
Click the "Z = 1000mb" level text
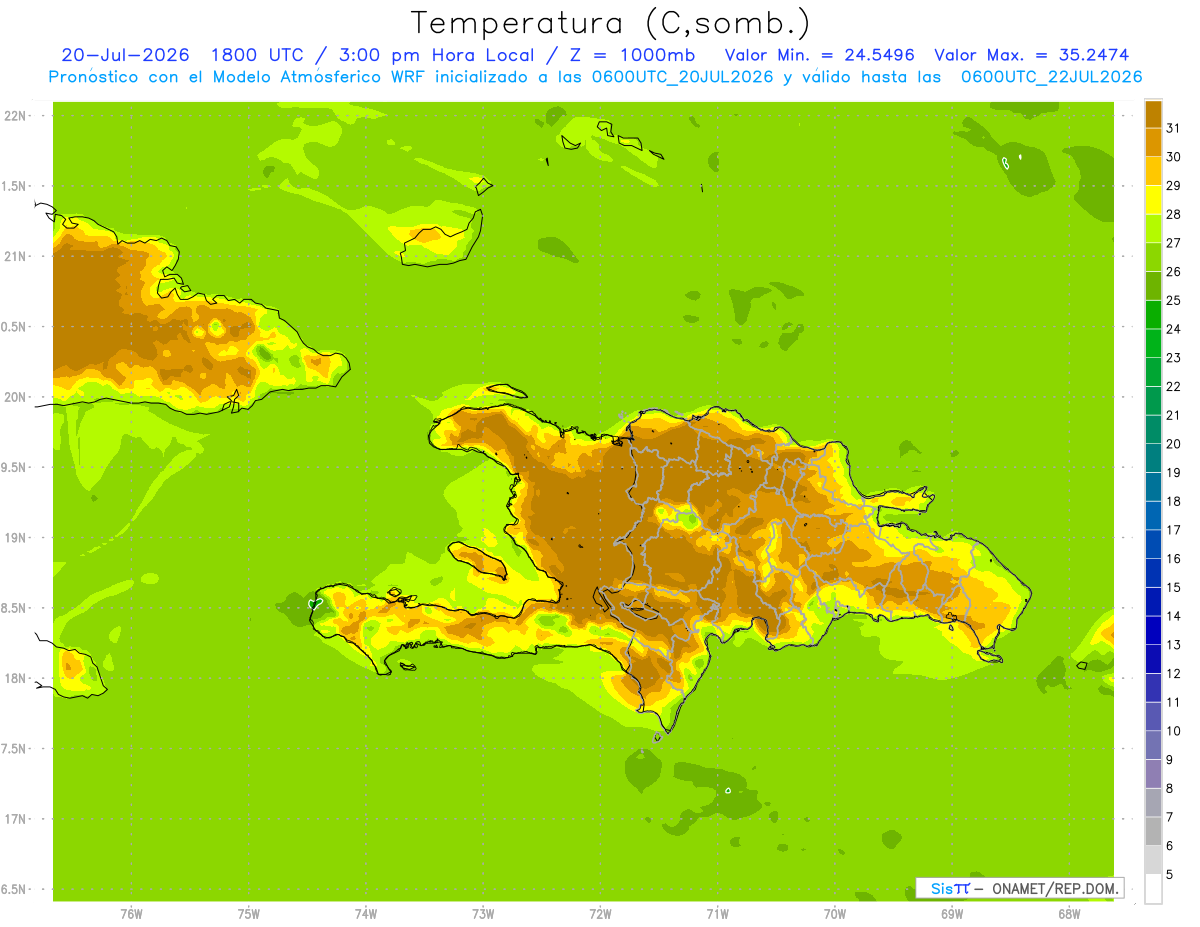[632, 55]
